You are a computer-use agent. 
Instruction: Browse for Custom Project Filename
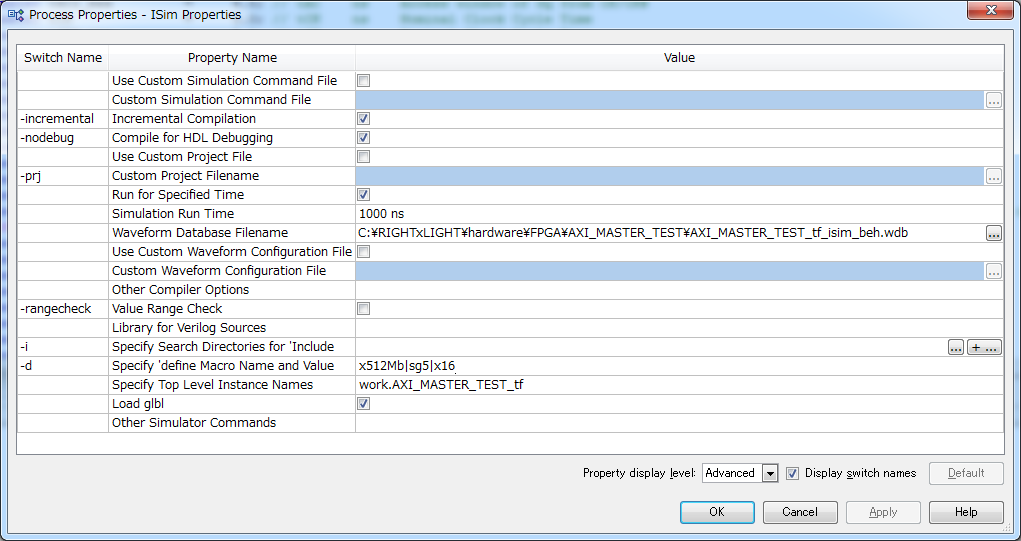coord(994,176)
